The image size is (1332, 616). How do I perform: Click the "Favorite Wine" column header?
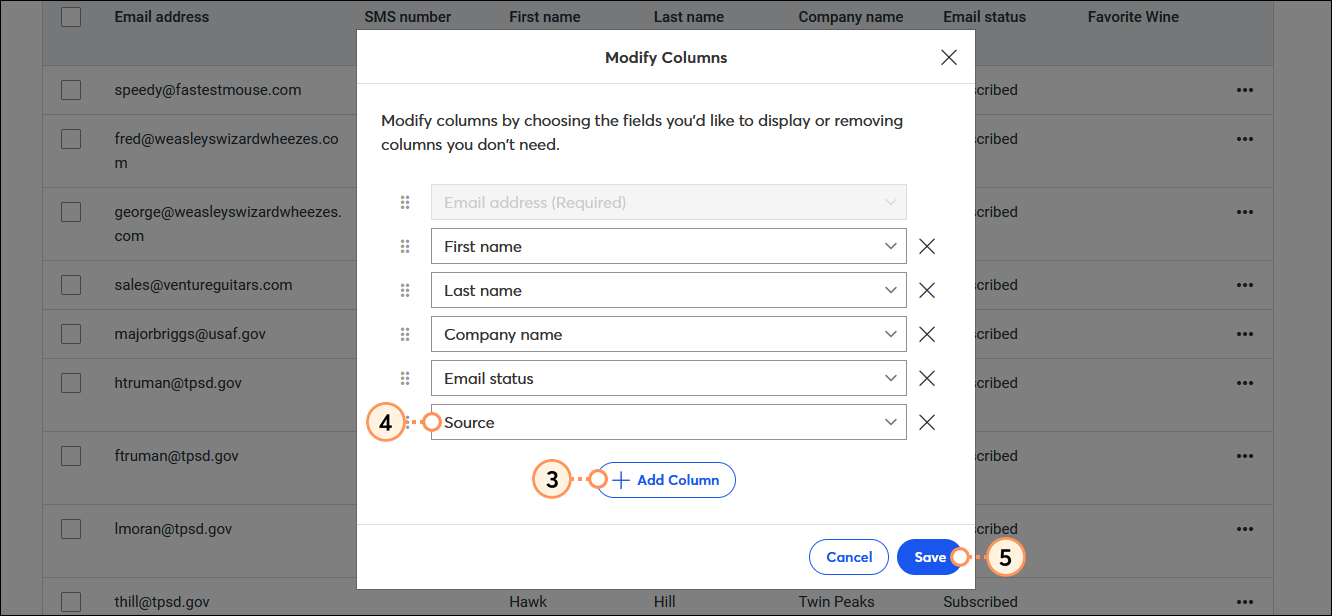(1133, 16)
